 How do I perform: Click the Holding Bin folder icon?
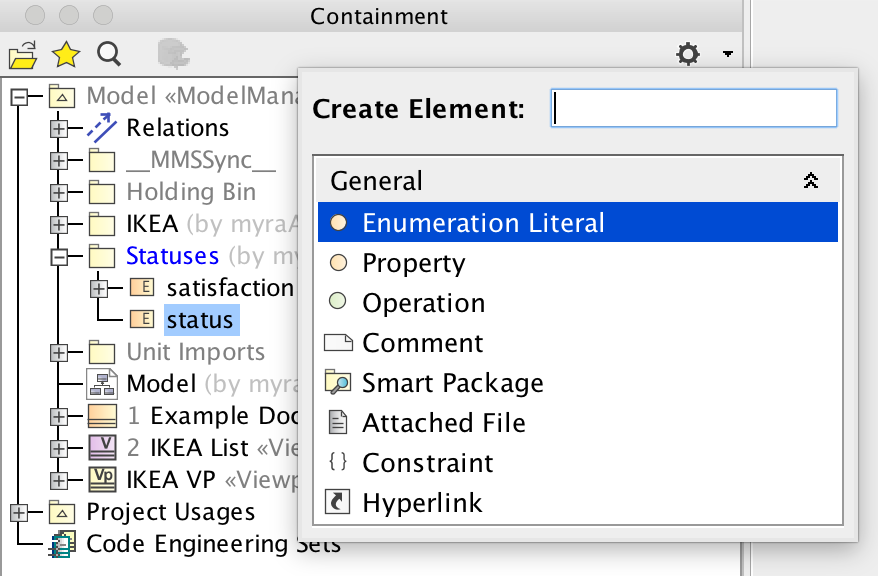[102, 192]
